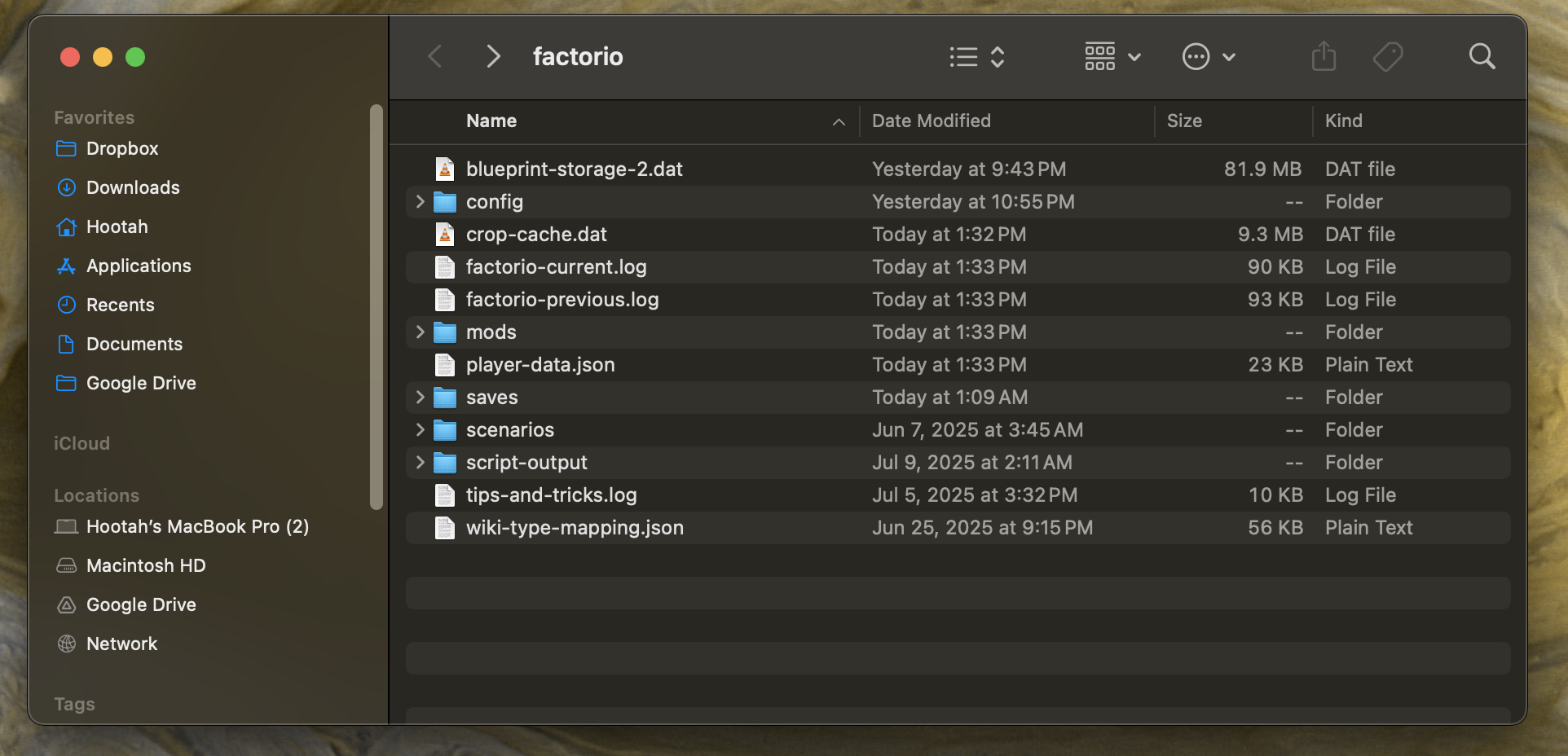Sort by the Size column header

click(1184, 121)
